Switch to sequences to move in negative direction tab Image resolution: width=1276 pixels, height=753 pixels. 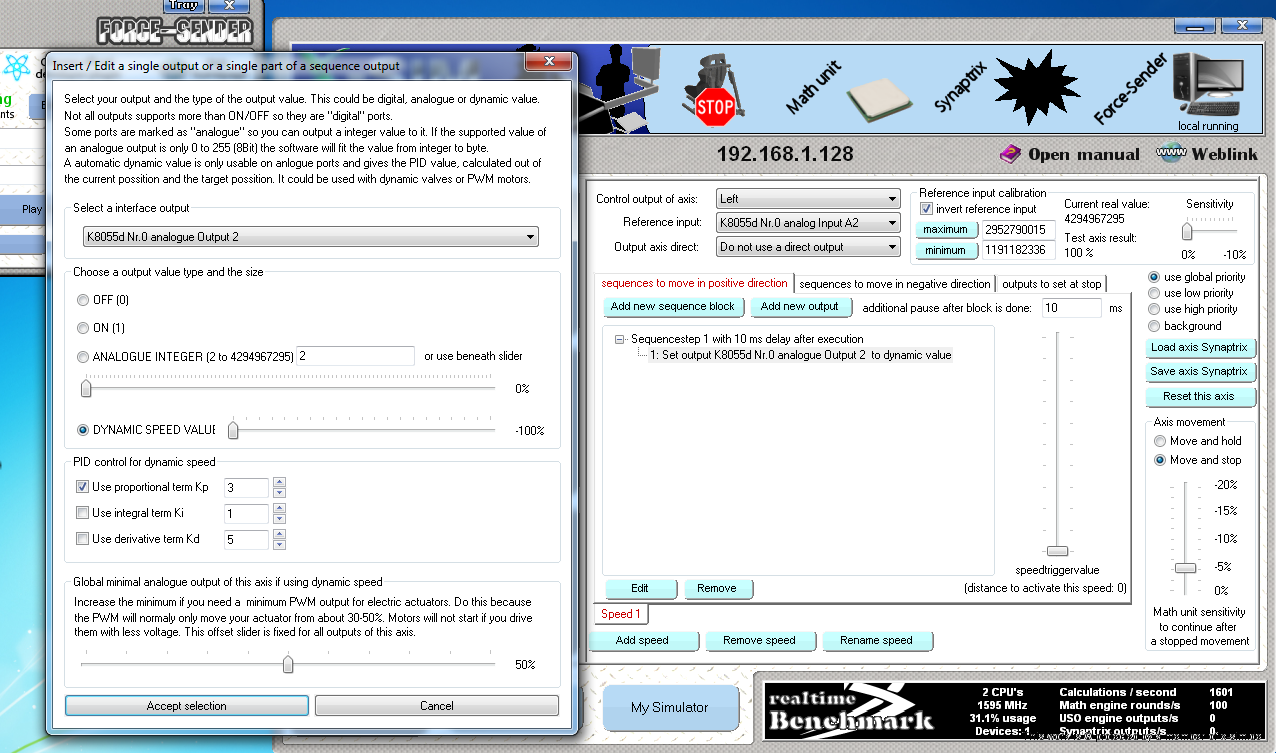[895, 284]
